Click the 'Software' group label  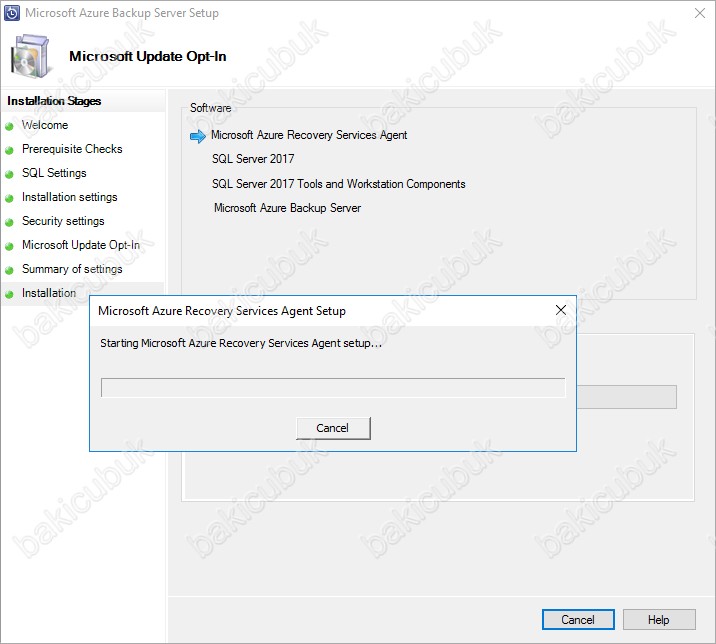pyautogui.click(x=211, y=108)
